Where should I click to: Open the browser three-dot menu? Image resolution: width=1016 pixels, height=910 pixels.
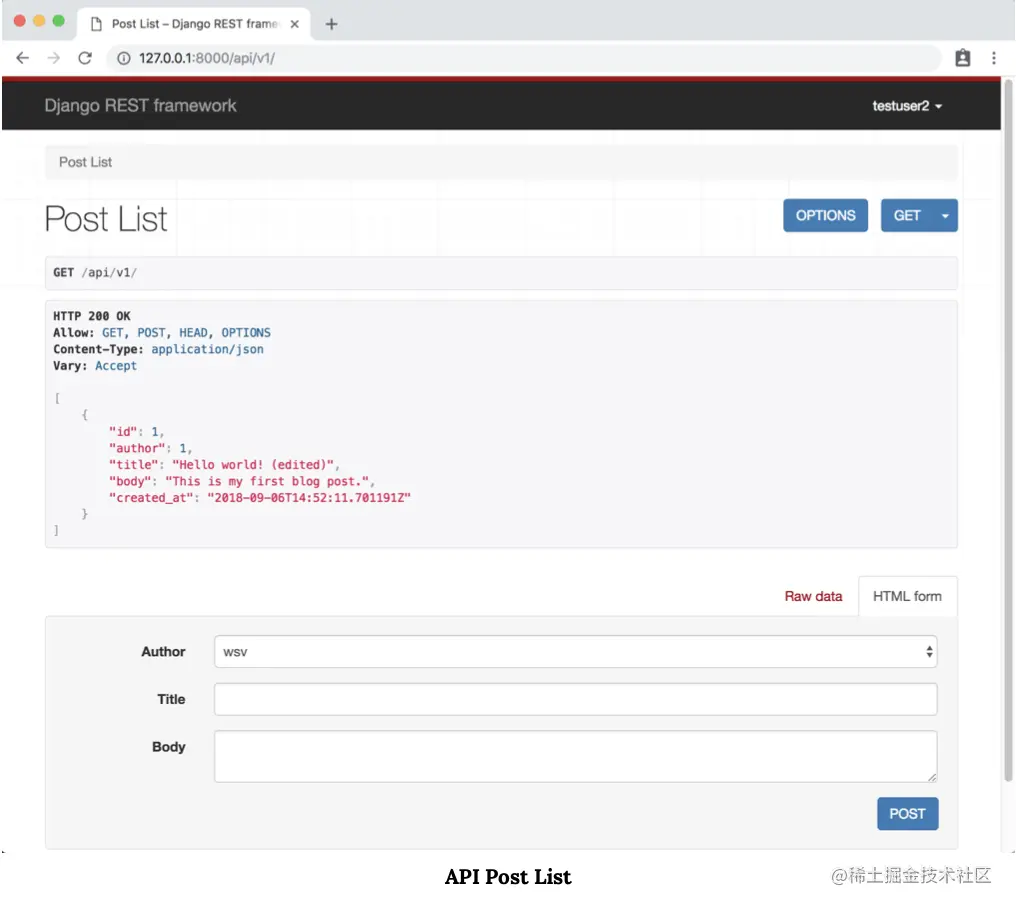pos(994,58)
